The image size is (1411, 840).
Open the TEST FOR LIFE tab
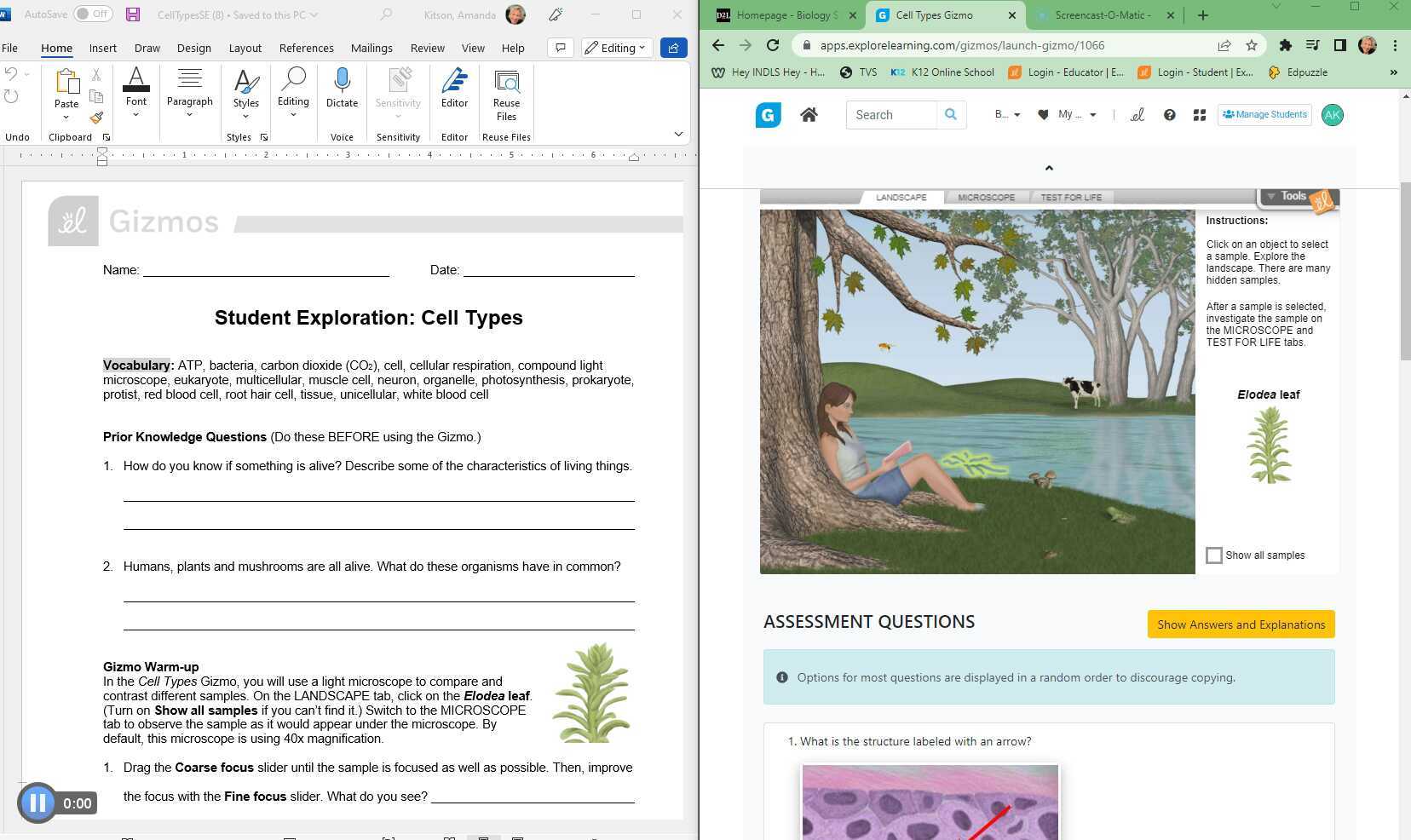click(x=1071, y=198)
